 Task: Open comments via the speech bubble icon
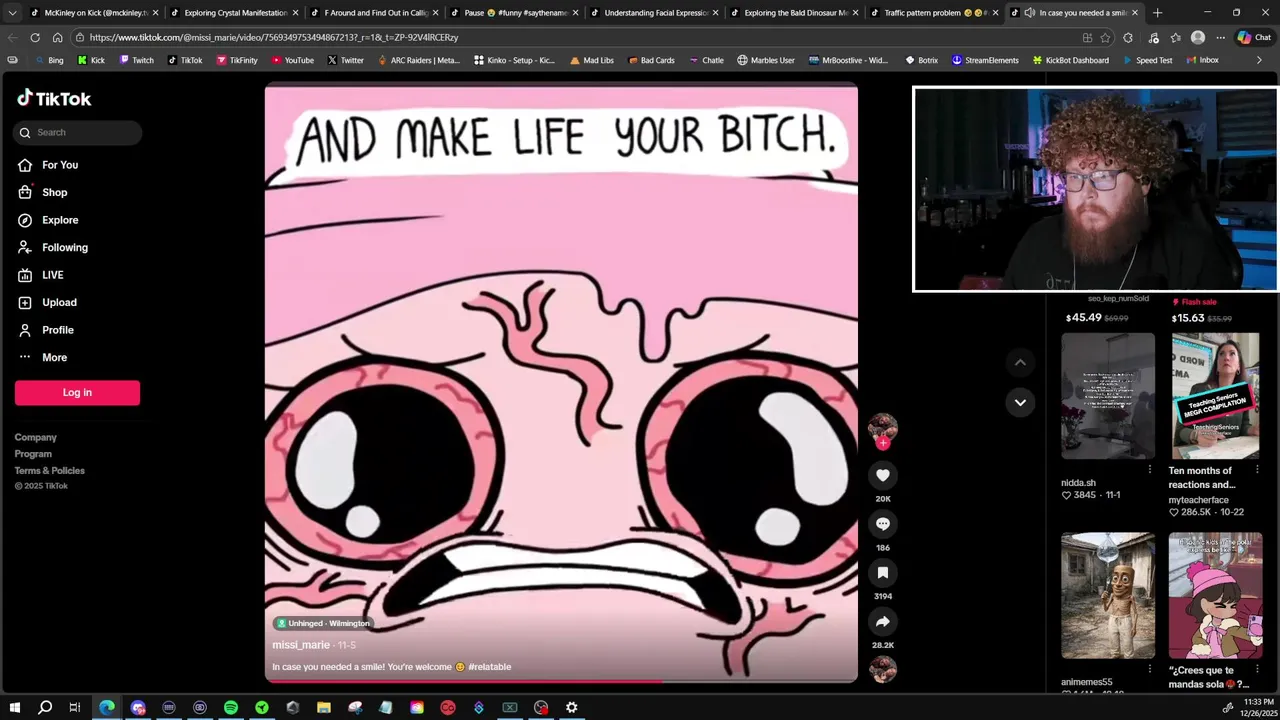[x=882, y=524]
